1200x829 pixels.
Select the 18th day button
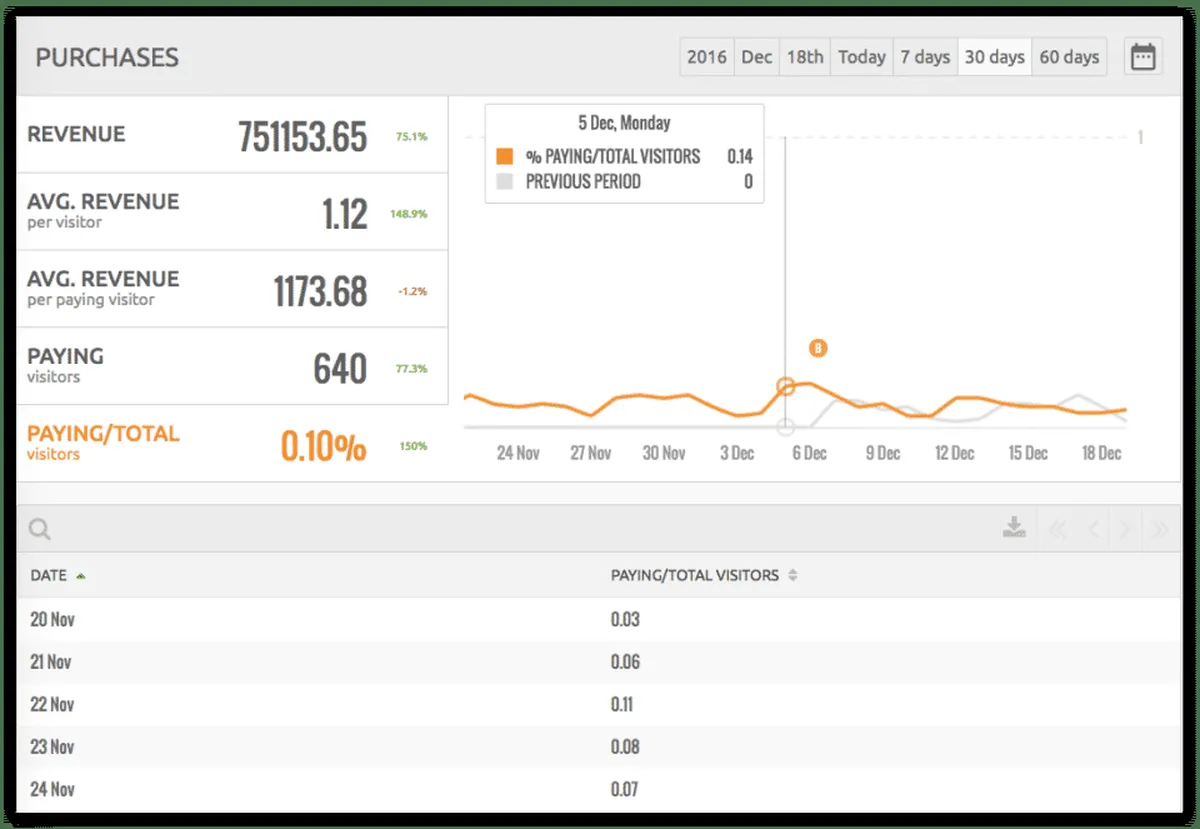[x=805, y=57]
